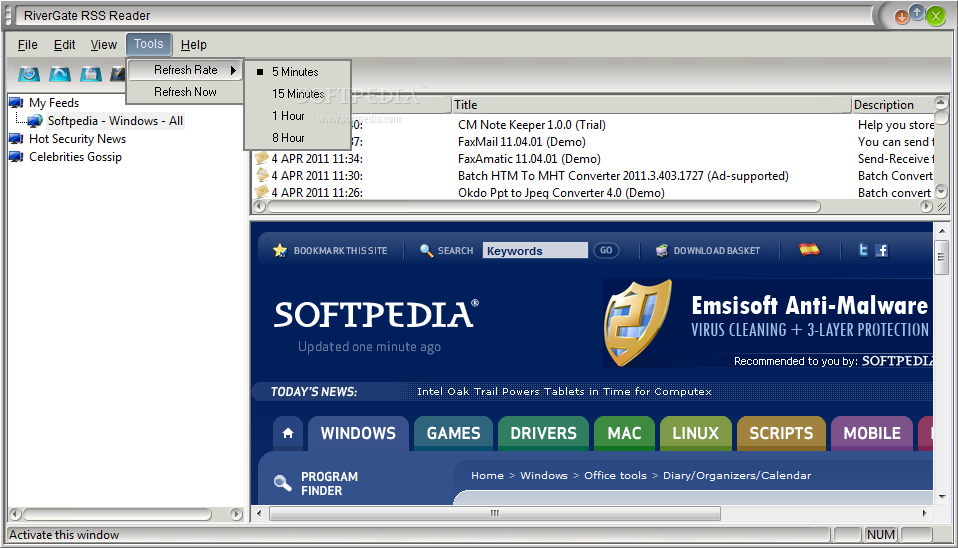Click the Twitter icon on the webpage
The height and width of the screenshot is (548, 958).
(863, 250)
